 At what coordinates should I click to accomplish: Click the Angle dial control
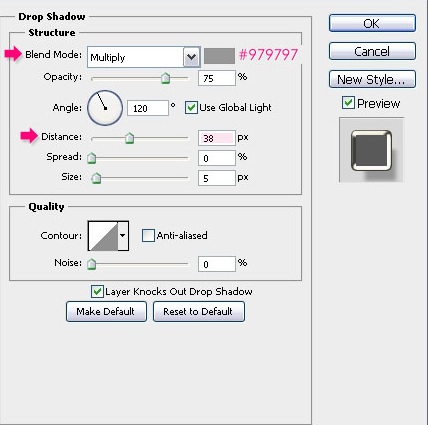pos(105,108)
